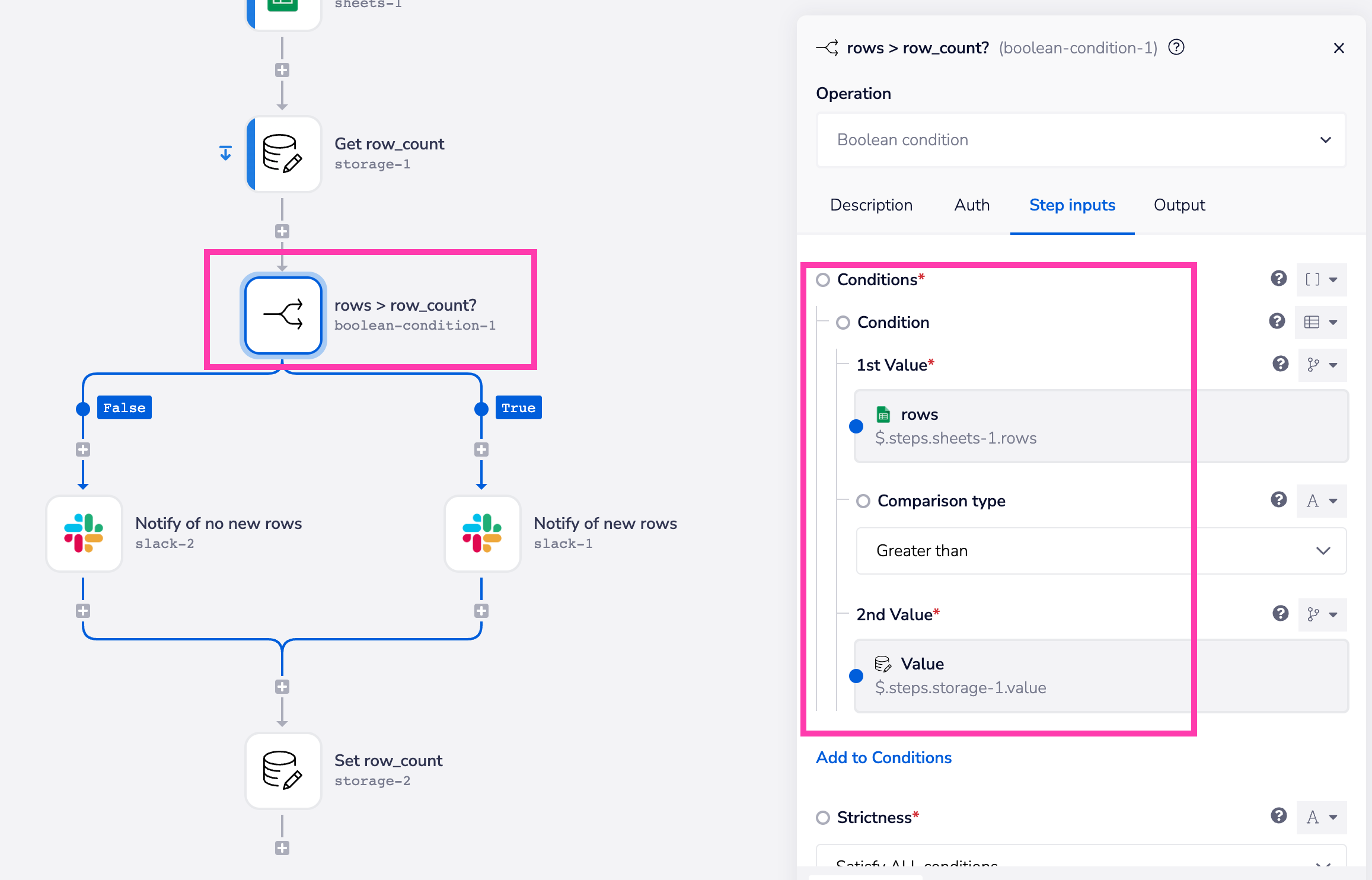This screenshot has width=1372, height=880.
Task: Open the Operation Boolean condition dropdown
Action: click(x=1080, y=140)
